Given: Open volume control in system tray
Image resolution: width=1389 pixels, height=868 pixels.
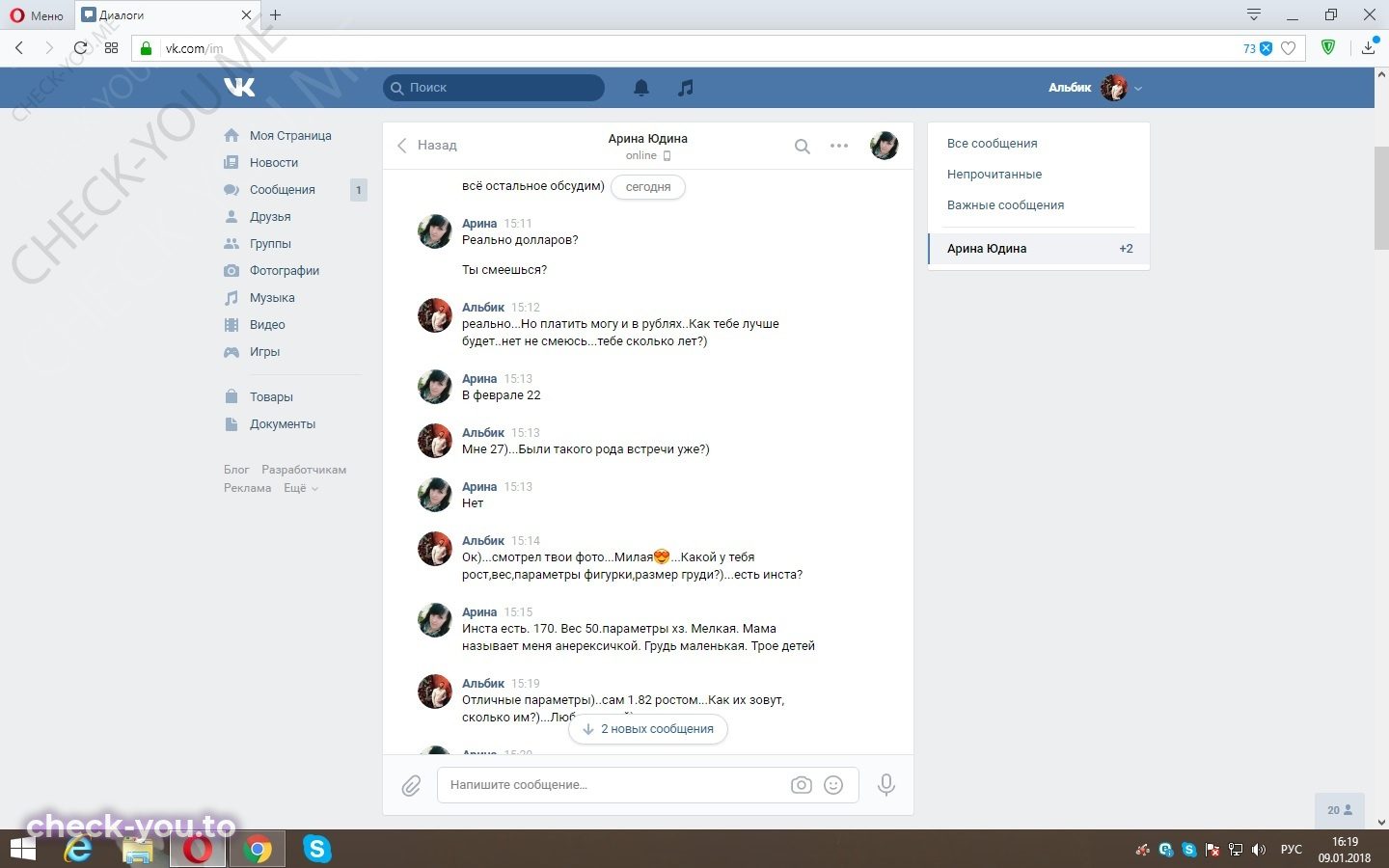Looking at the screenshot, I should tap(1259, 850).
